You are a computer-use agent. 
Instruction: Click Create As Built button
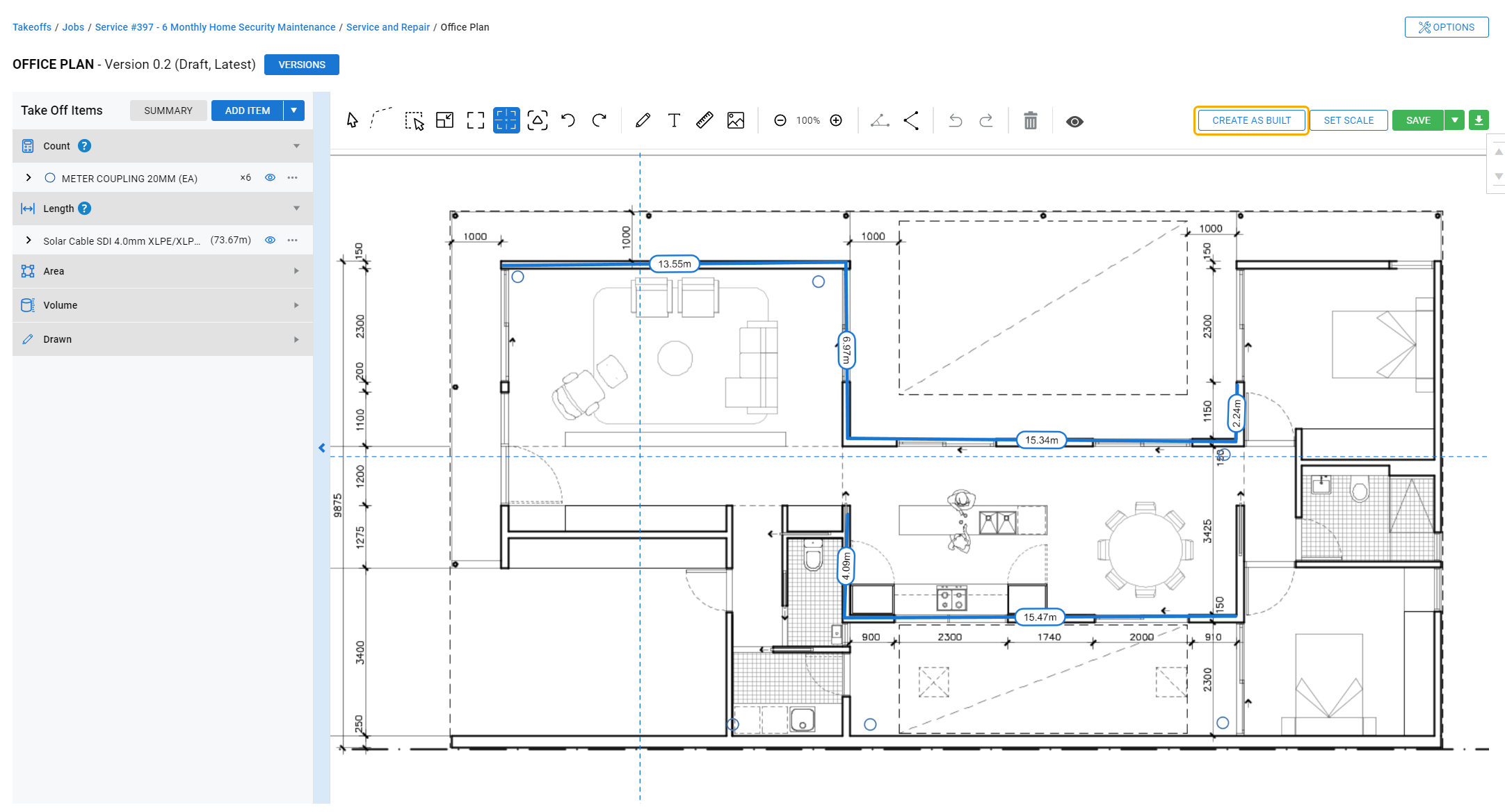tap(1252, 120)
